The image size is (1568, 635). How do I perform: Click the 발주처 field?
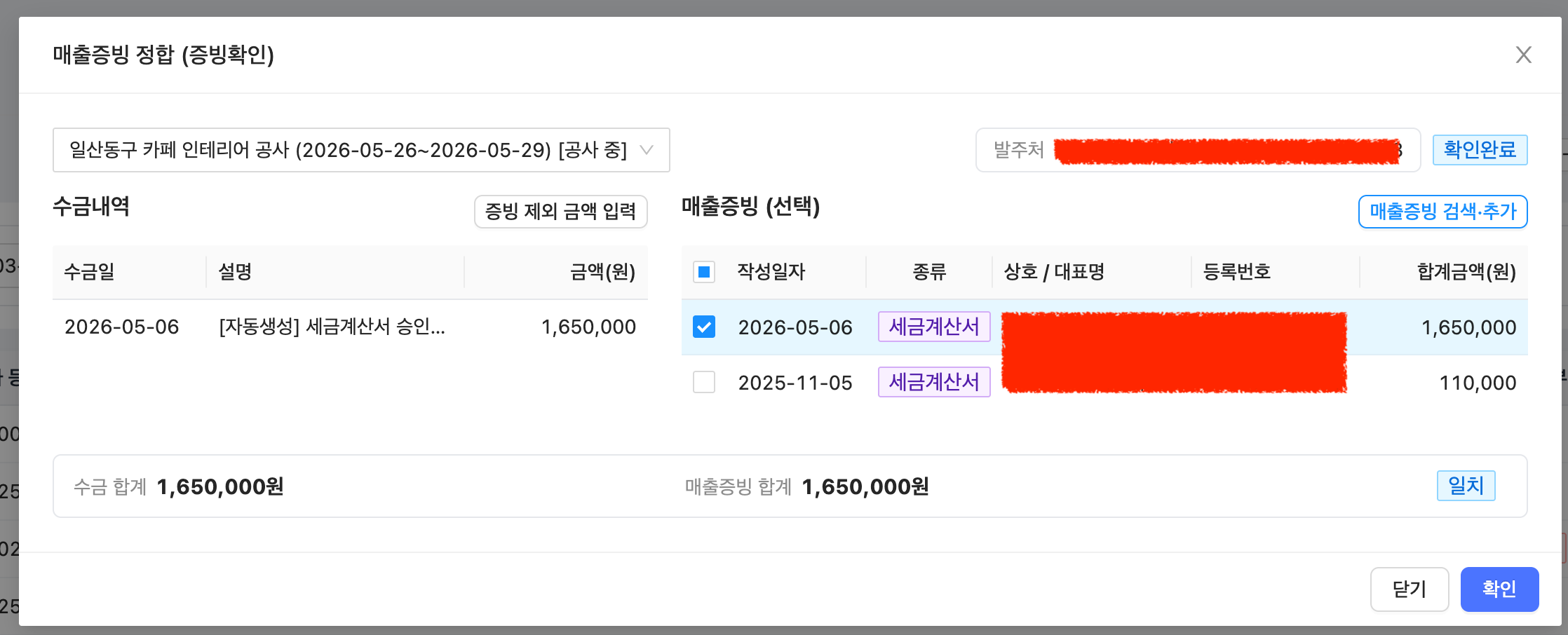[1198, 150]
